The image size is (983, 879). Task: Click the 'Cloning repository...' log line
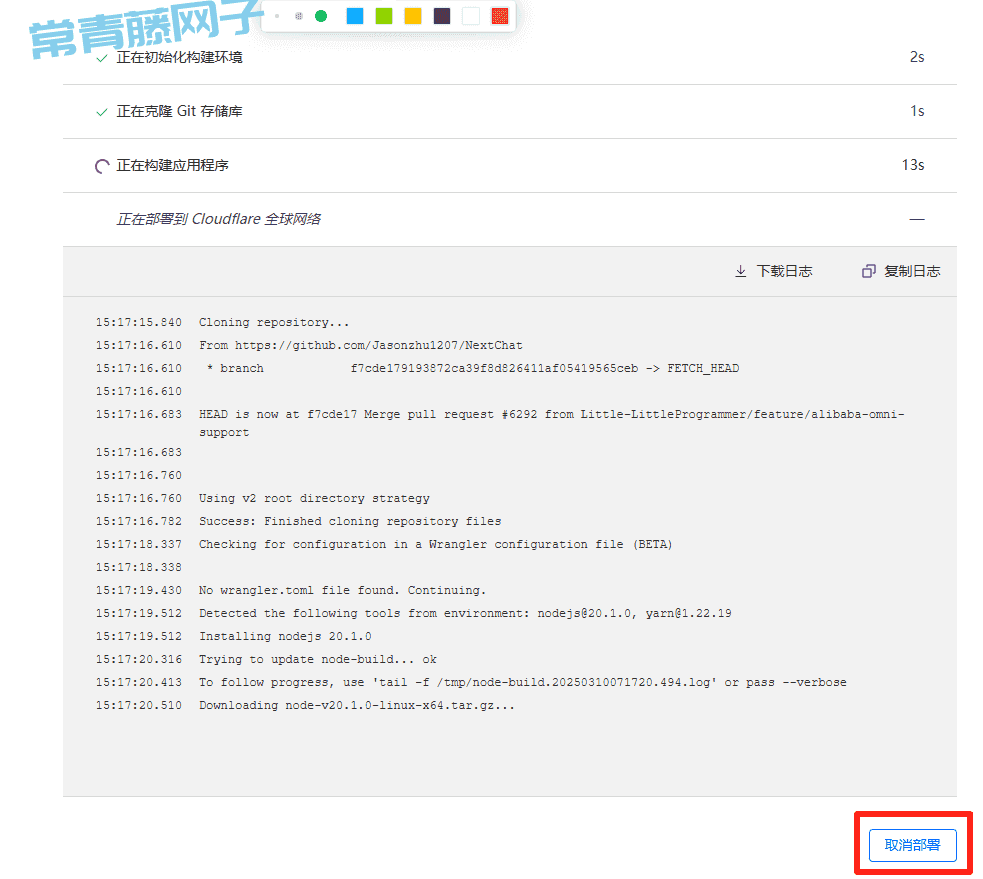(x=274, y=322)
